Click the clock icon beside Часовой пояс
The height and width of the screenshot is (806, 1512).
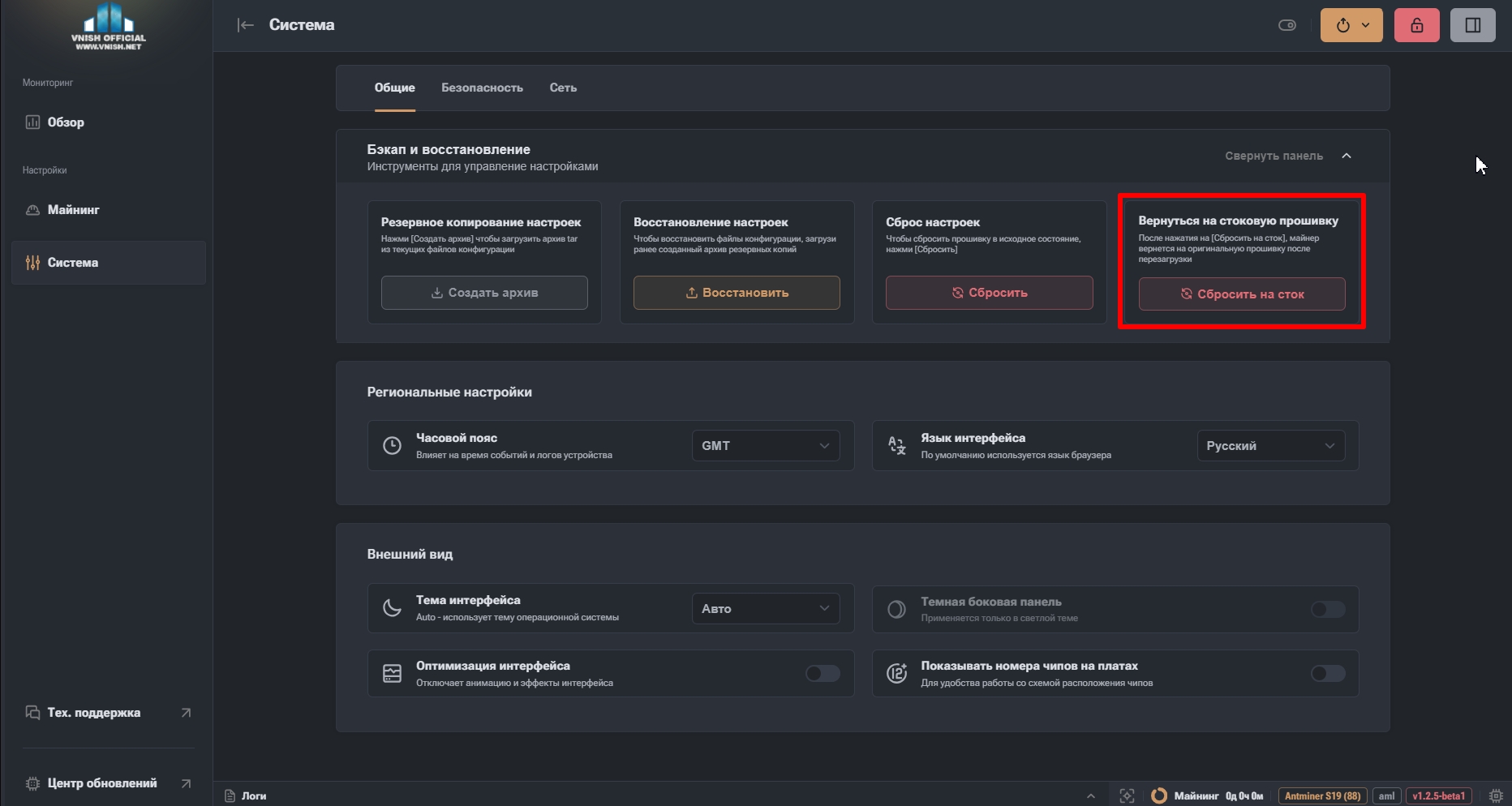(392, 446)
